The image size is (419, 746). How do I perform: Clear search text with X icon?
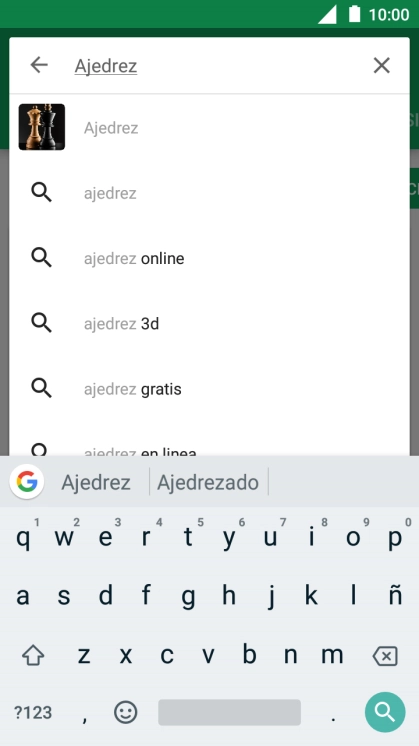tap(381, 66)
